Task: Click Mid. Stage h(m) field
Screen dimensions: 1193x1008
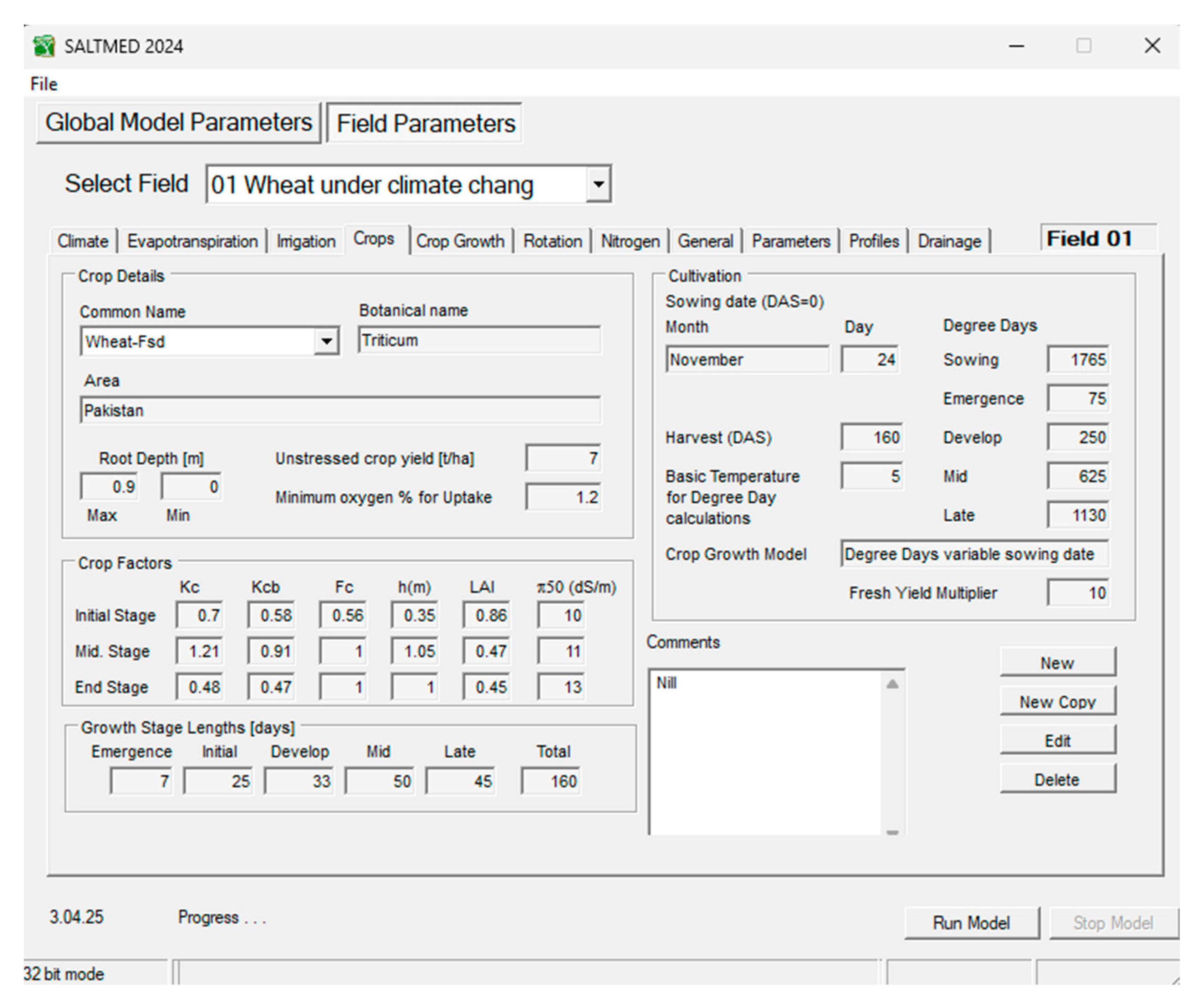Action: (x=414, y=651)
